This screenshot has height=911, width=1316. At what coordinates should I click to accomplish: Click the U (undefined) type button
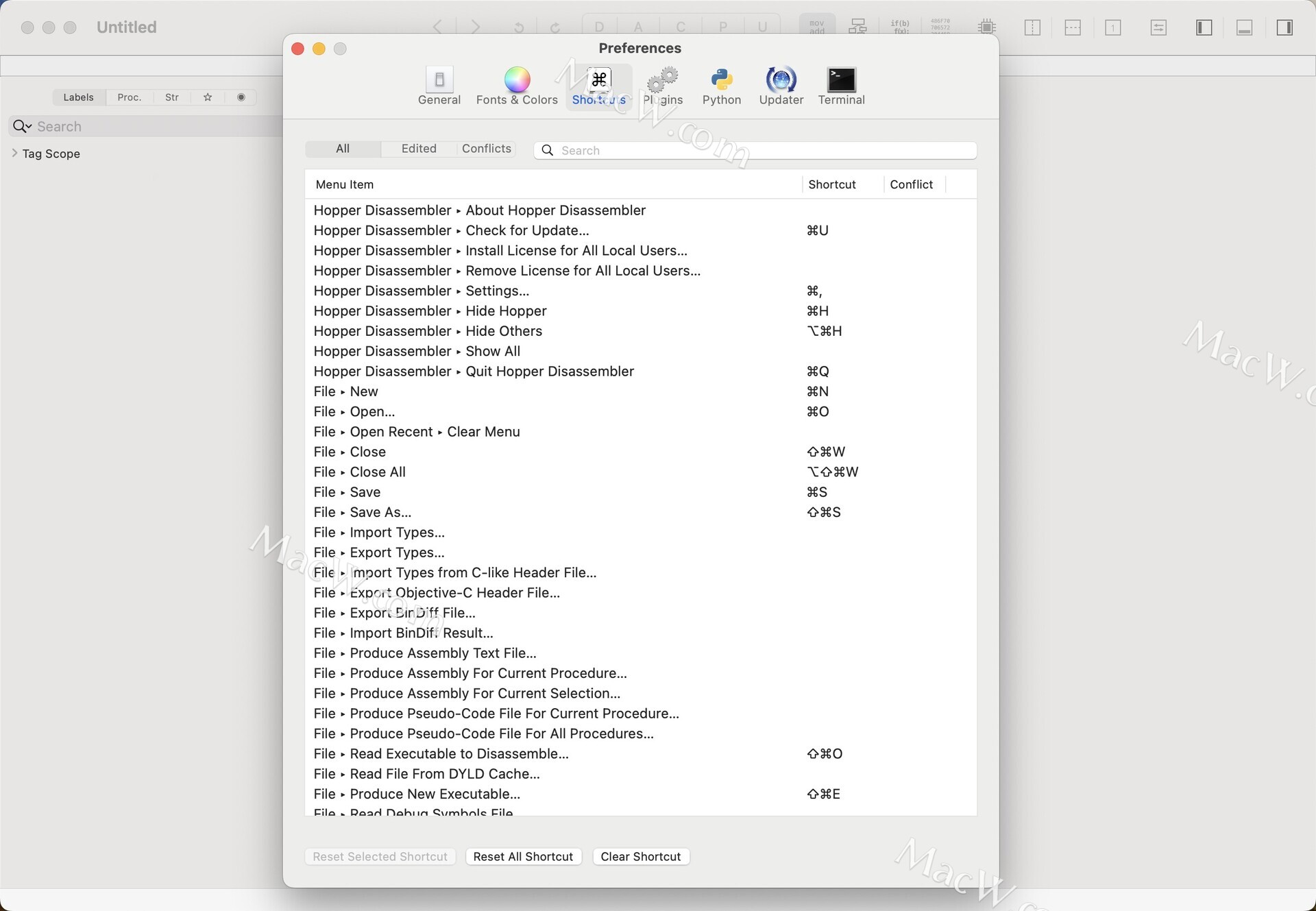762,27
